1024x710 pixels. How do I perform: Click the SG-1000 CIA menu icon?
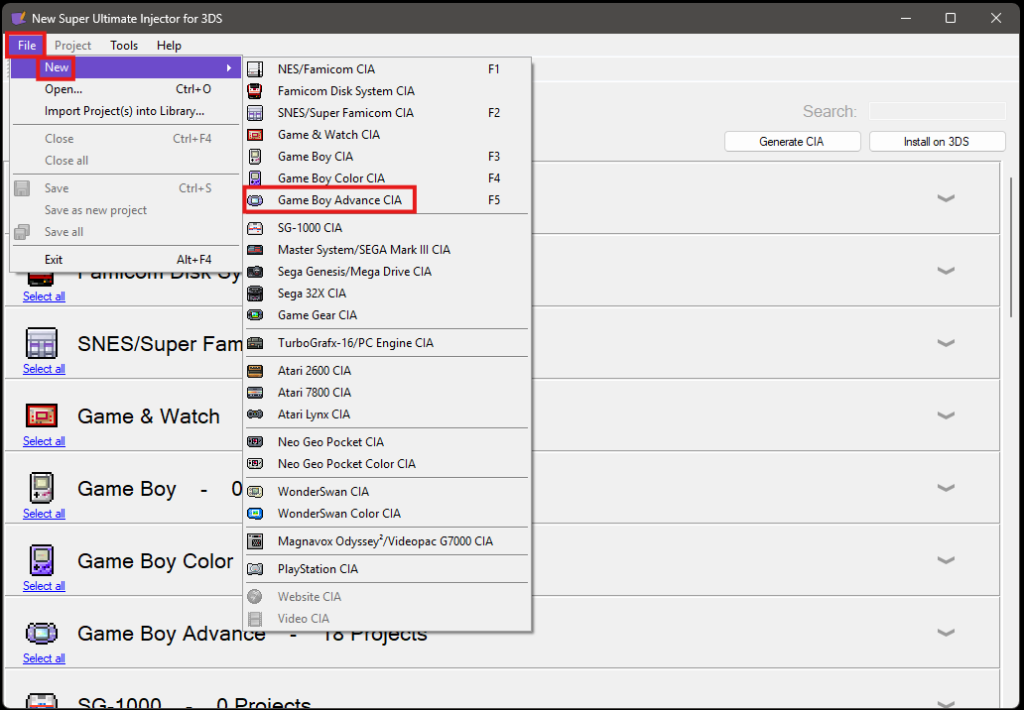pos(255,228)
